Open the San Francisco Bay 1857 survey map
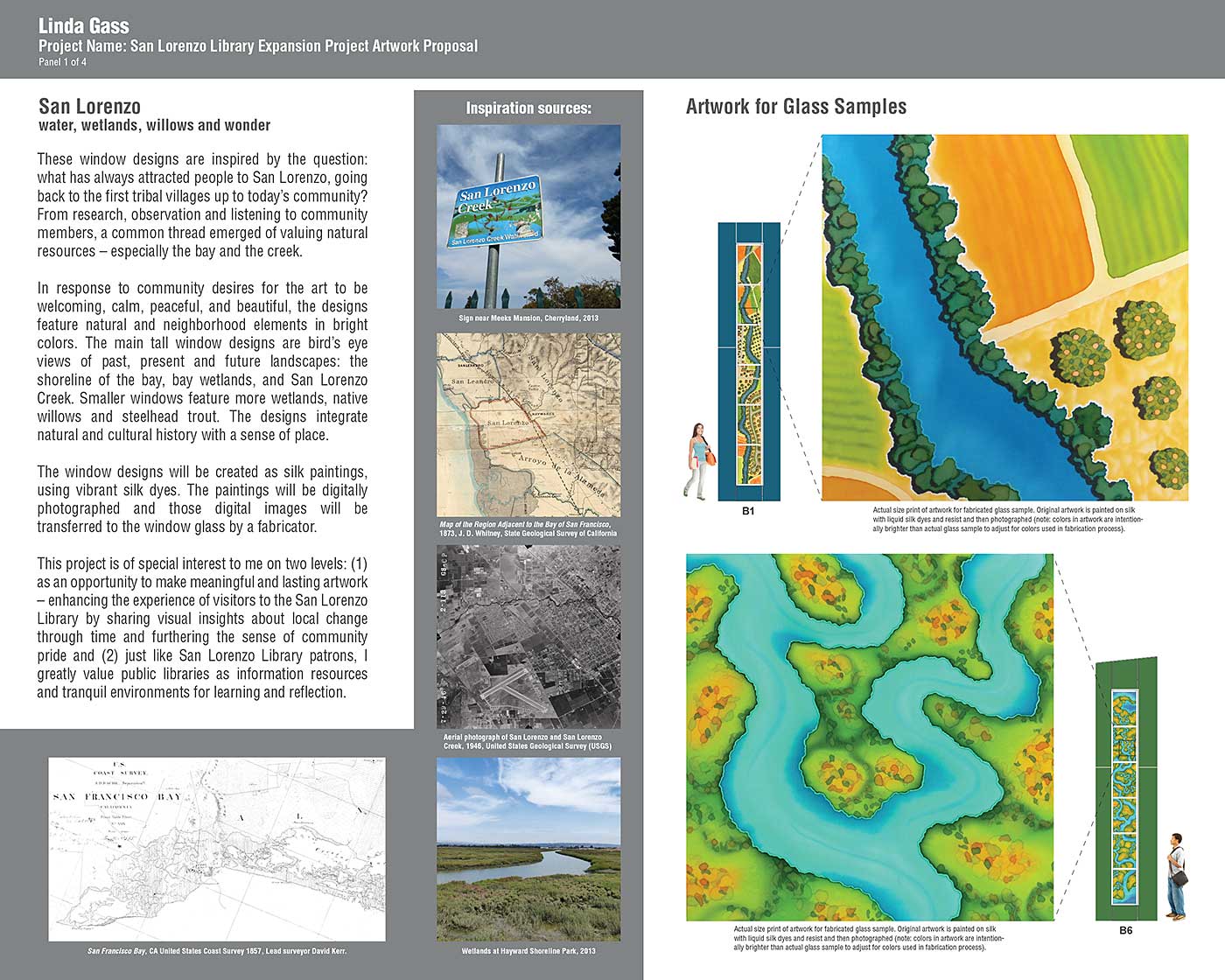The image size is (1225, 980). tap(217, 849)
